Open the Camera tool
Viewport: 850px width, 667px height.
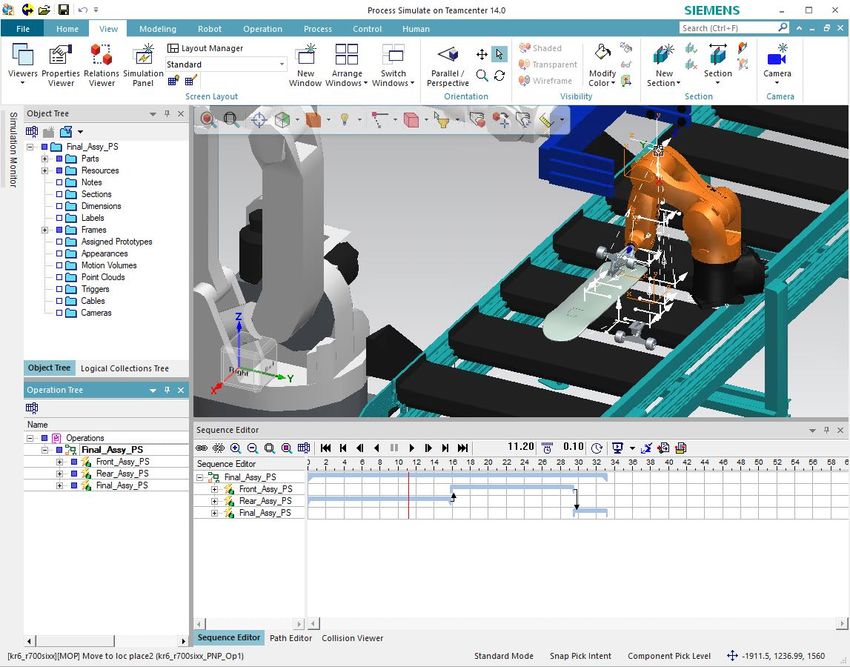(x=777, y=65)
